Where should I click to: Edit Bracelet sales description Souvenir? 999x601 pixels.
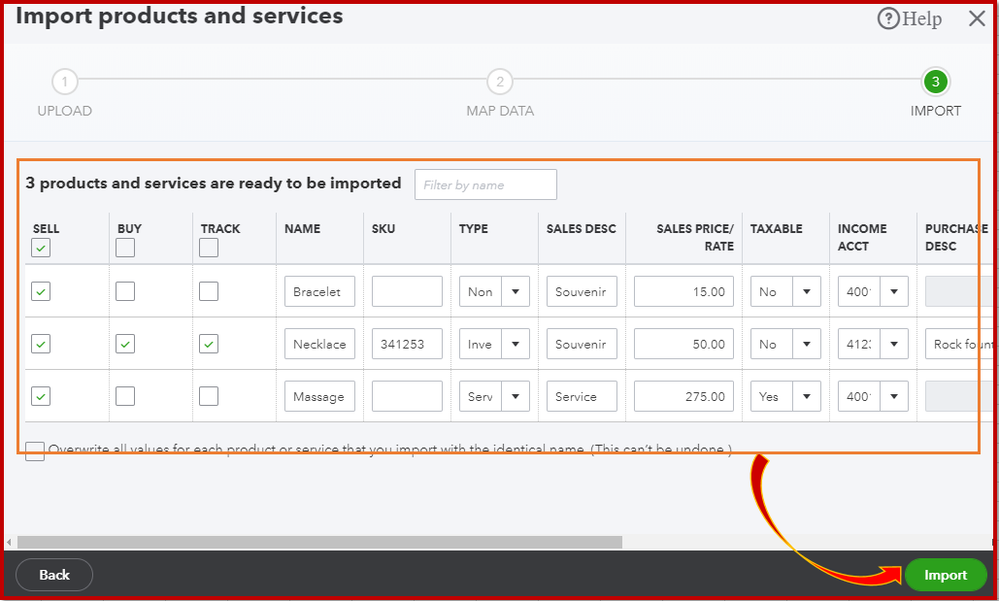tap(582, 292)
